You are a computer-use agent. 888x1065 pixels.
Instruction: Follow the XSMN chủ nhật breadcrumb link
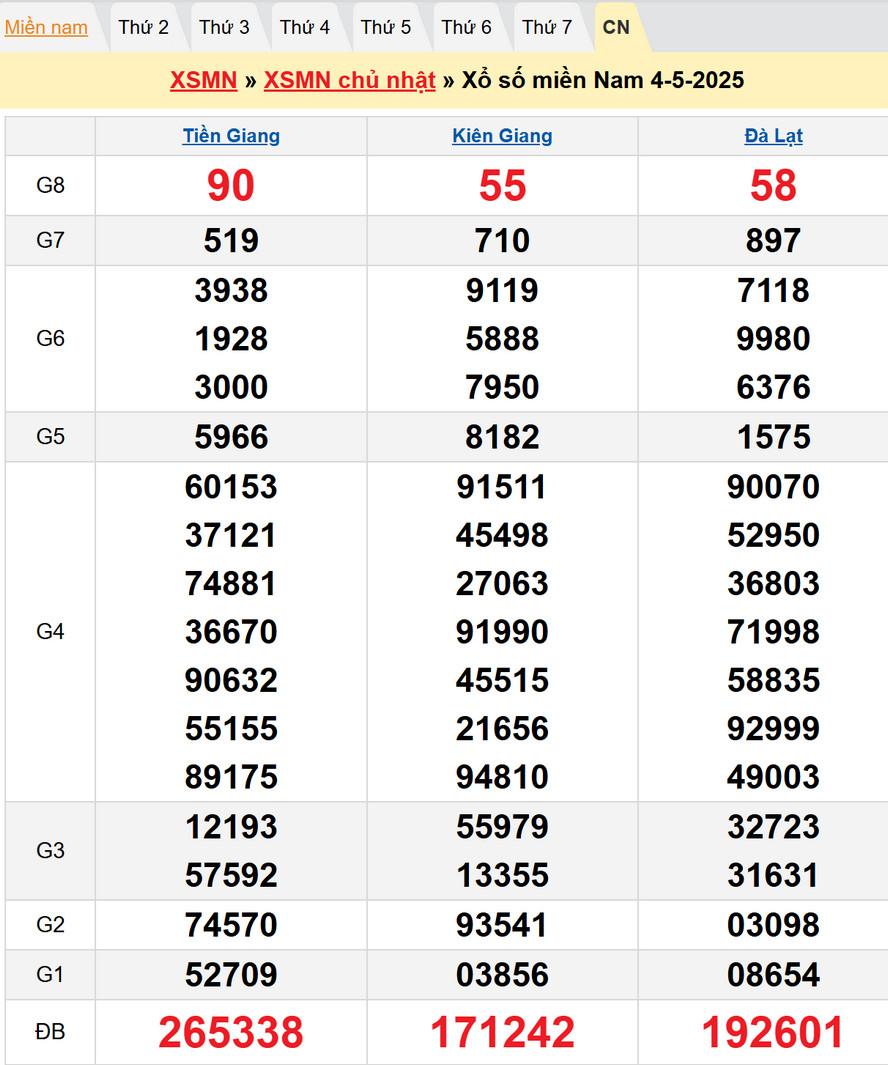[x=349, y=80]
